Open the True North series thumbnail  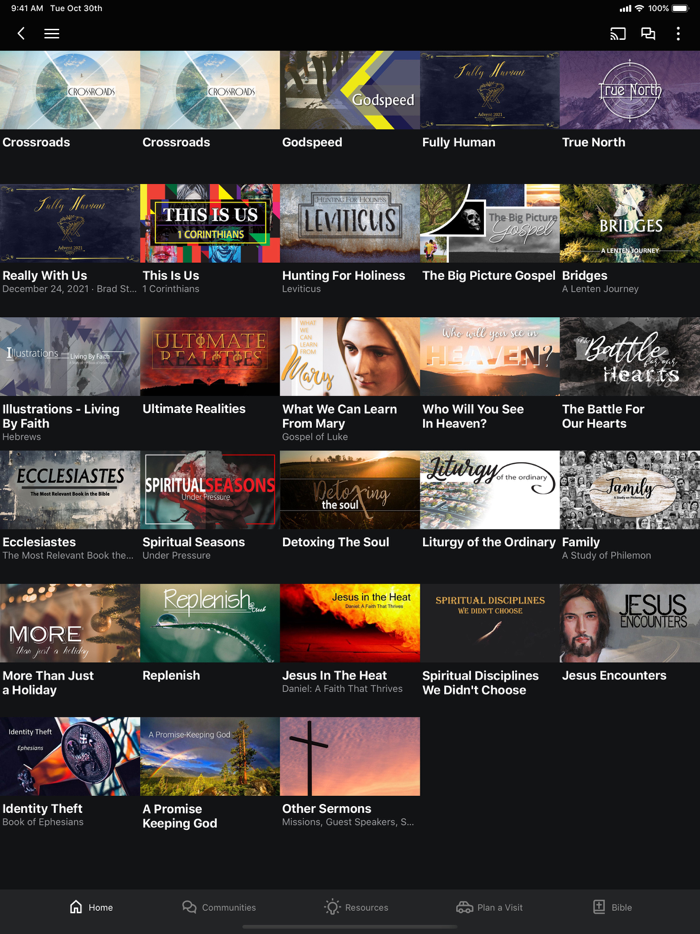[630, 90]
